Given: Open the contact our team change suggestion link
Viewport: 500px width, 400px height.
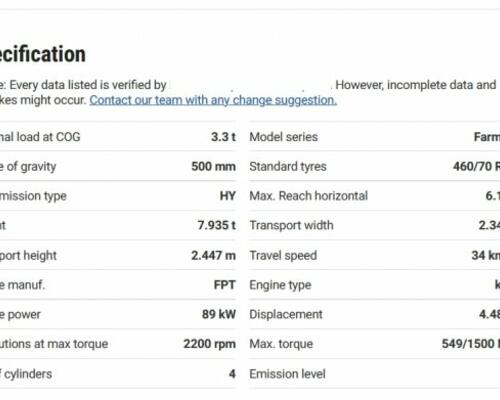Looking at the screenshot, I should coord(213,100).
